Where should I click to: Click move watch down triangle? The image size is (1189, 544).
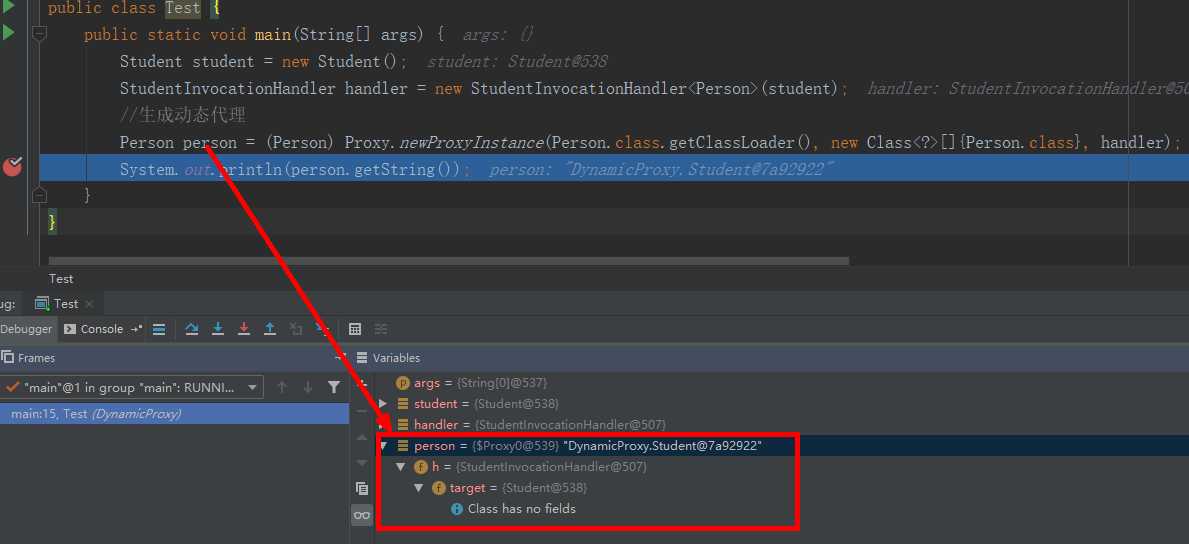(362, 463)
